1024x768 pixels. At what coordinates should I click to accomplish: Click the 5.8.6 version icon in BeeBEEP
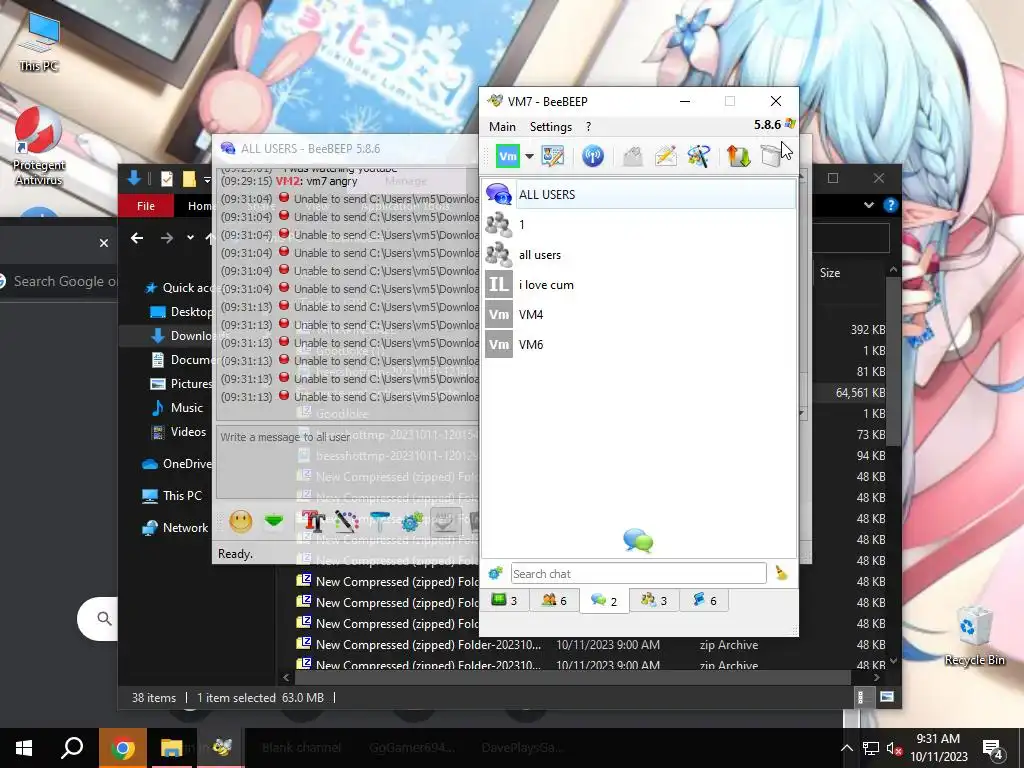tap(790, 123)
